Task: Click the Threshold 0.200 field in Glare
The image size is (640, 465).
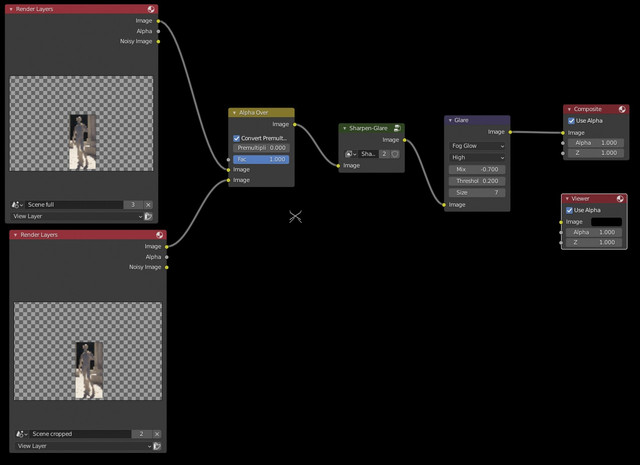Action: (477, 181)
